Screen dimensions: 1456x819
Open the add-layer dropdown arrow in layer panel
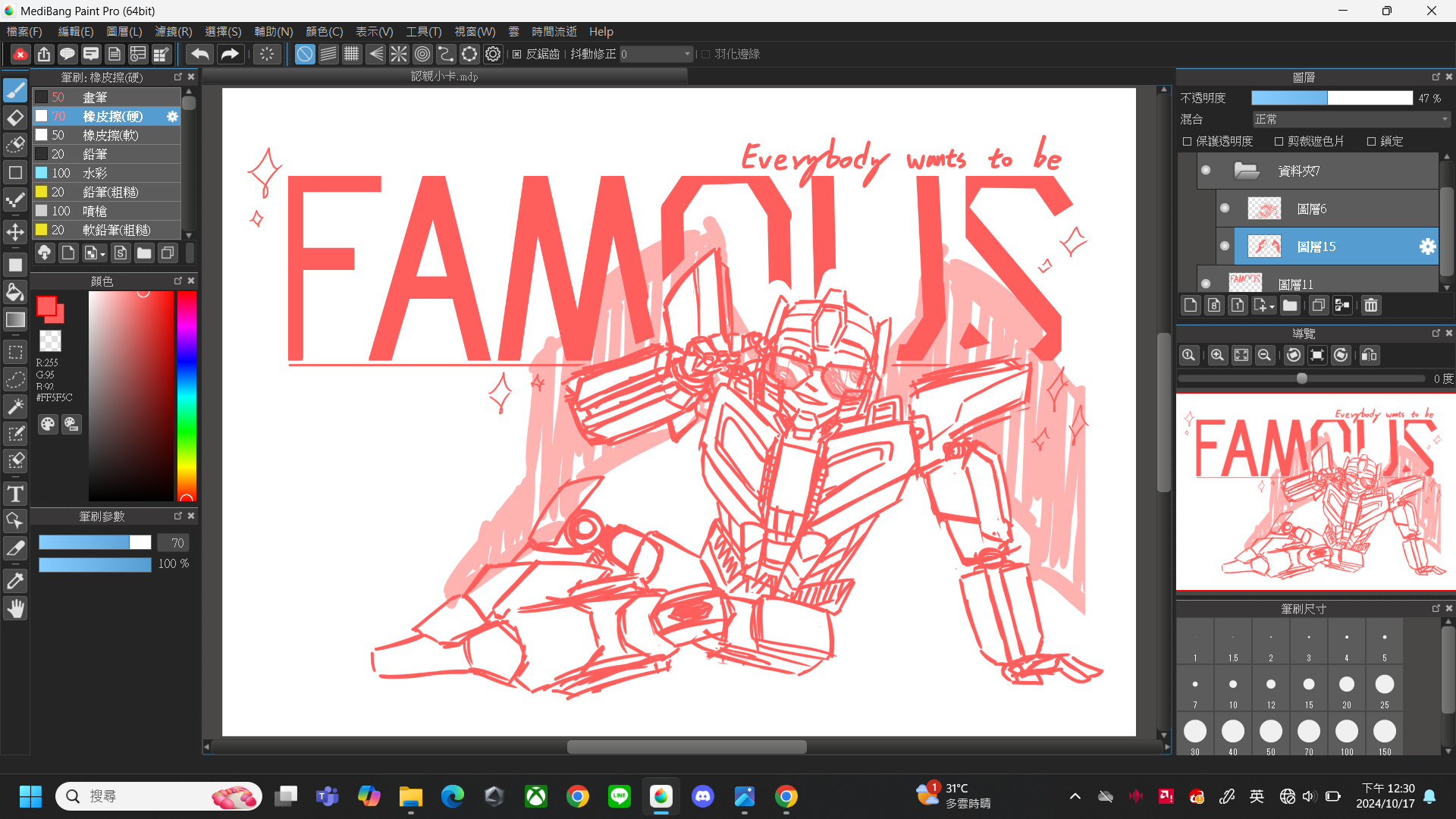(1272, 306)
